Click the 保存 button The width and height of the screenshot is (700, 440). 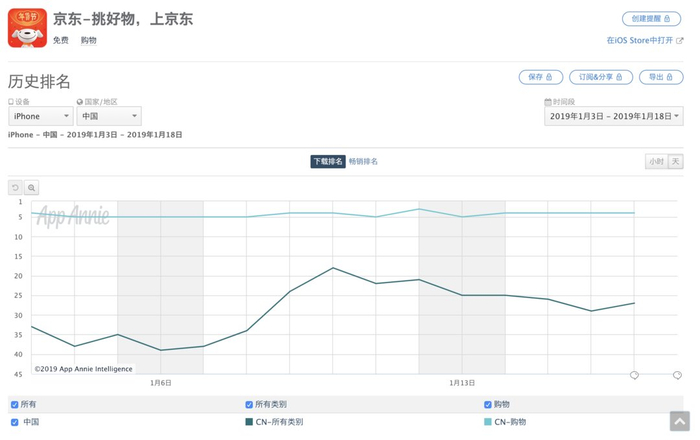click(x=540, y=77)
